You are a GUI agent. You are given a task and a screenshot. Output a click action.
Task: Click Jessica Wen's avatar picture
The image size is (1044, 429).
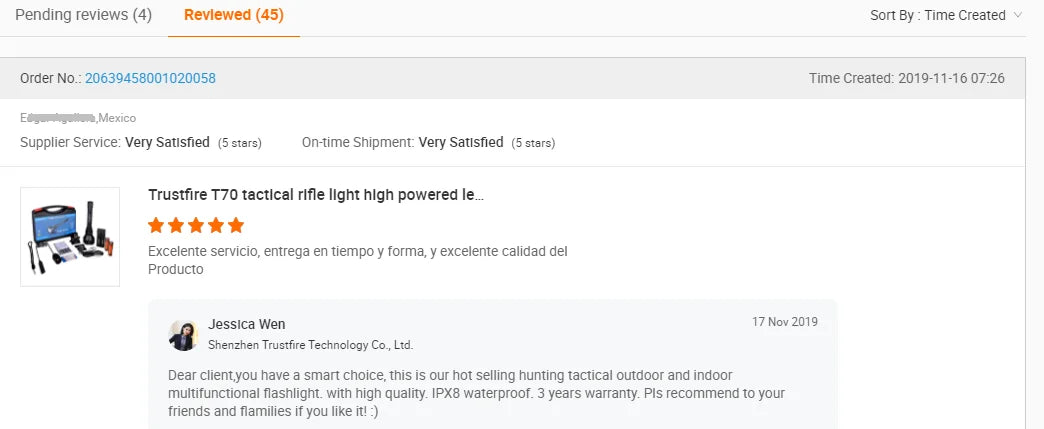[x=184, y=335]
